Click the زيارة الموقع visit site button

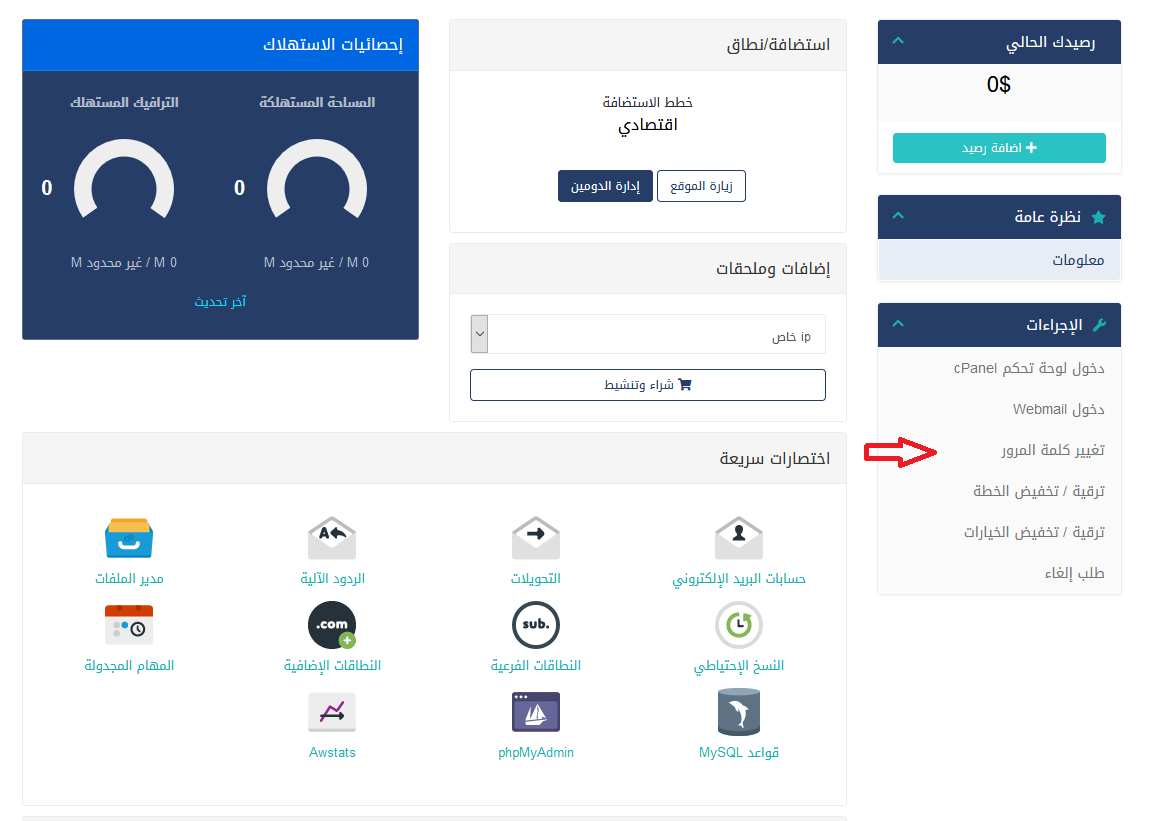click(701, 185)
